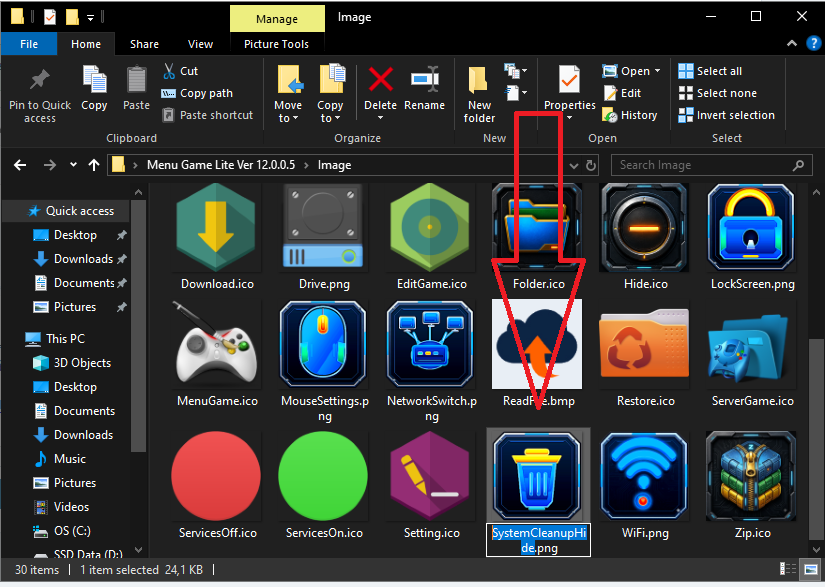Click the Pin to Quick access icon
The image size is (825, 587).
click(x=39, y=80)
